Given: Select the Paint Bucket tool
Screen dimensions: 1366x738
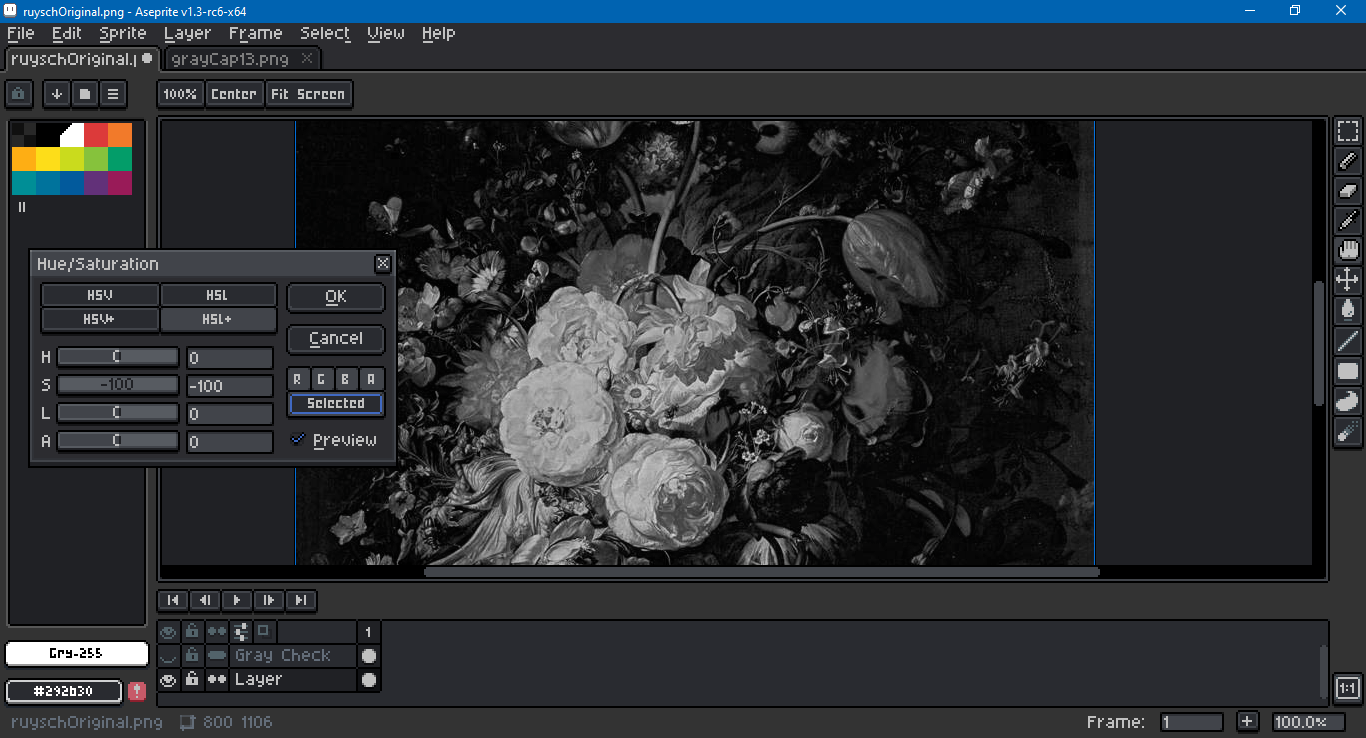Looking at the screenshot, I should point(1348,311).
